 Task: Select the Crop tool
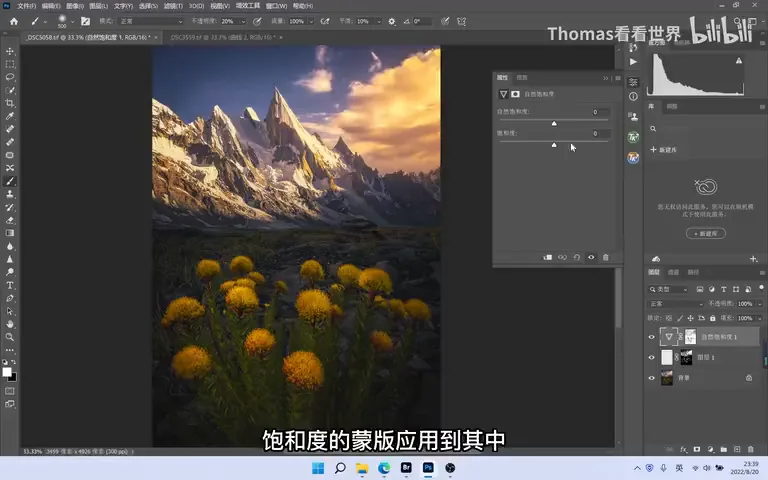pyautogui.click(x=10, y=103)
